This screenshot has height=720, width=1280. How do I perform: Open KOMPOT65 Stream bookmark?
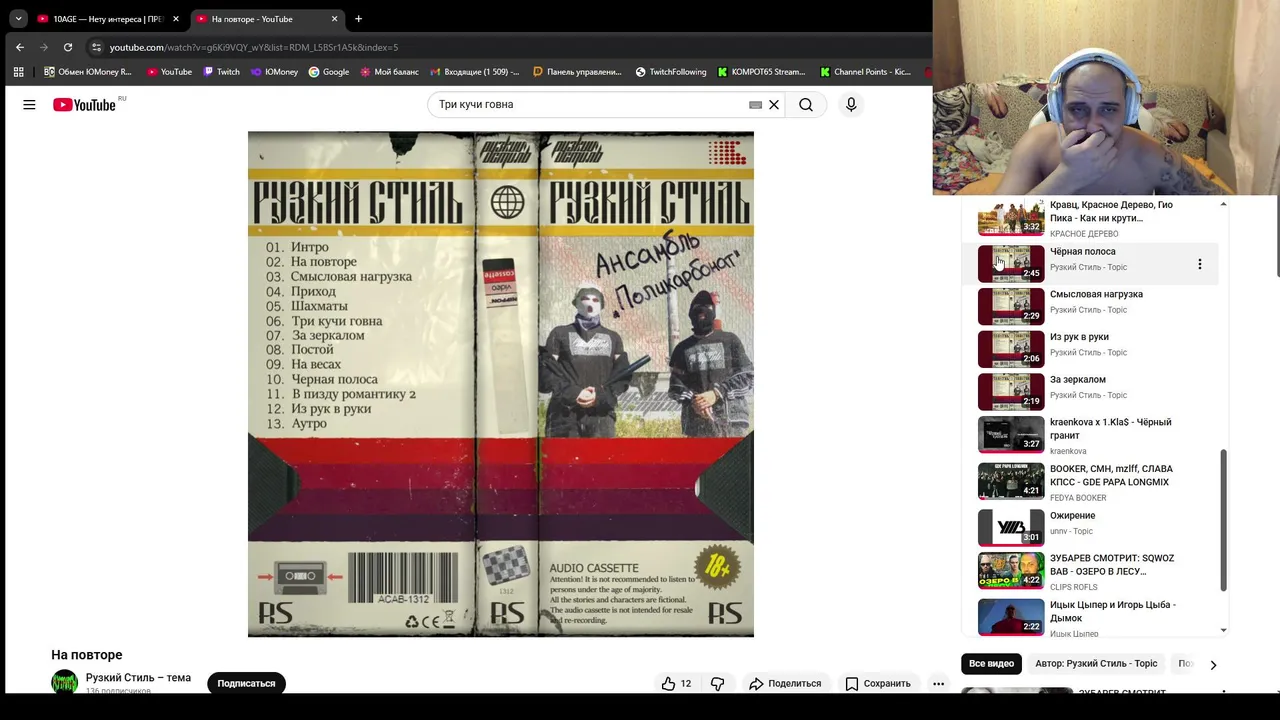pyautogui.click(x=761, y=72)
